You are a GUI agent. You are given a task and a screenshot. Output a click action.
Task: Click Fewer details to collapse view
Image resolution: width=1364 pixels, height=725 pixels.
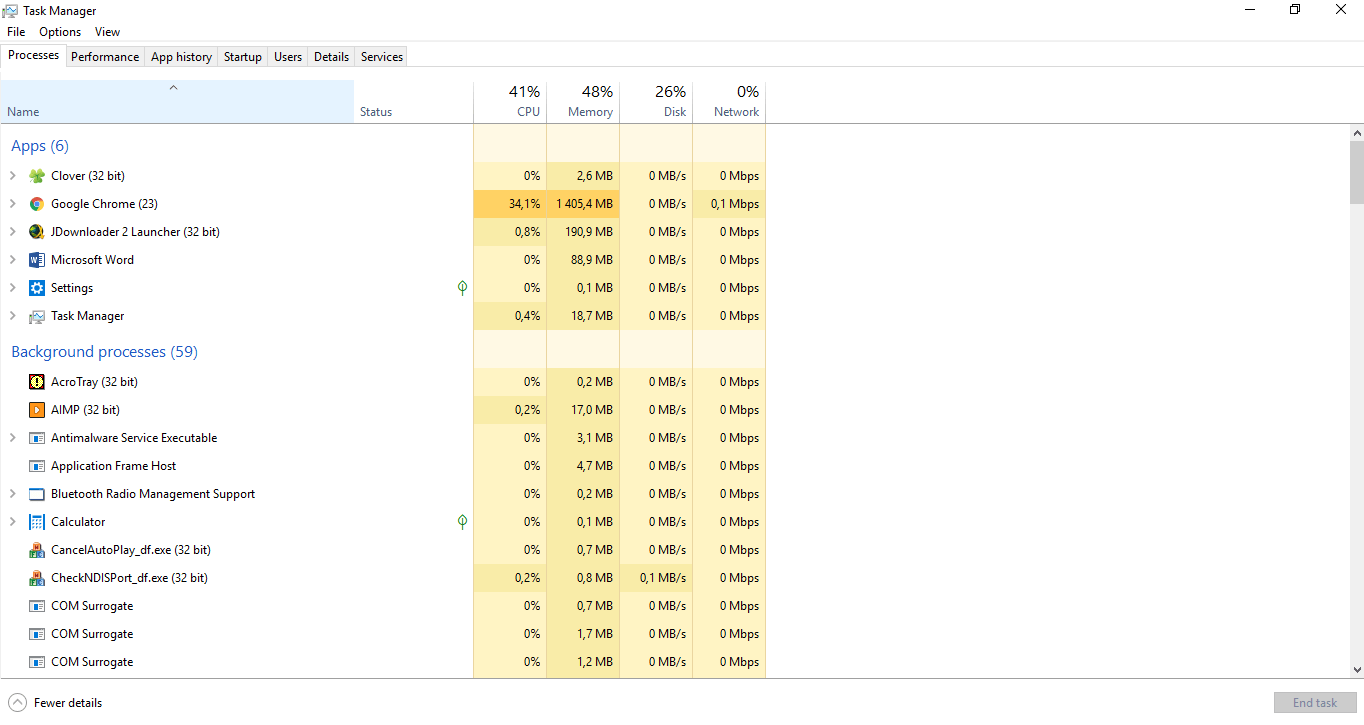tap(55, 702)
